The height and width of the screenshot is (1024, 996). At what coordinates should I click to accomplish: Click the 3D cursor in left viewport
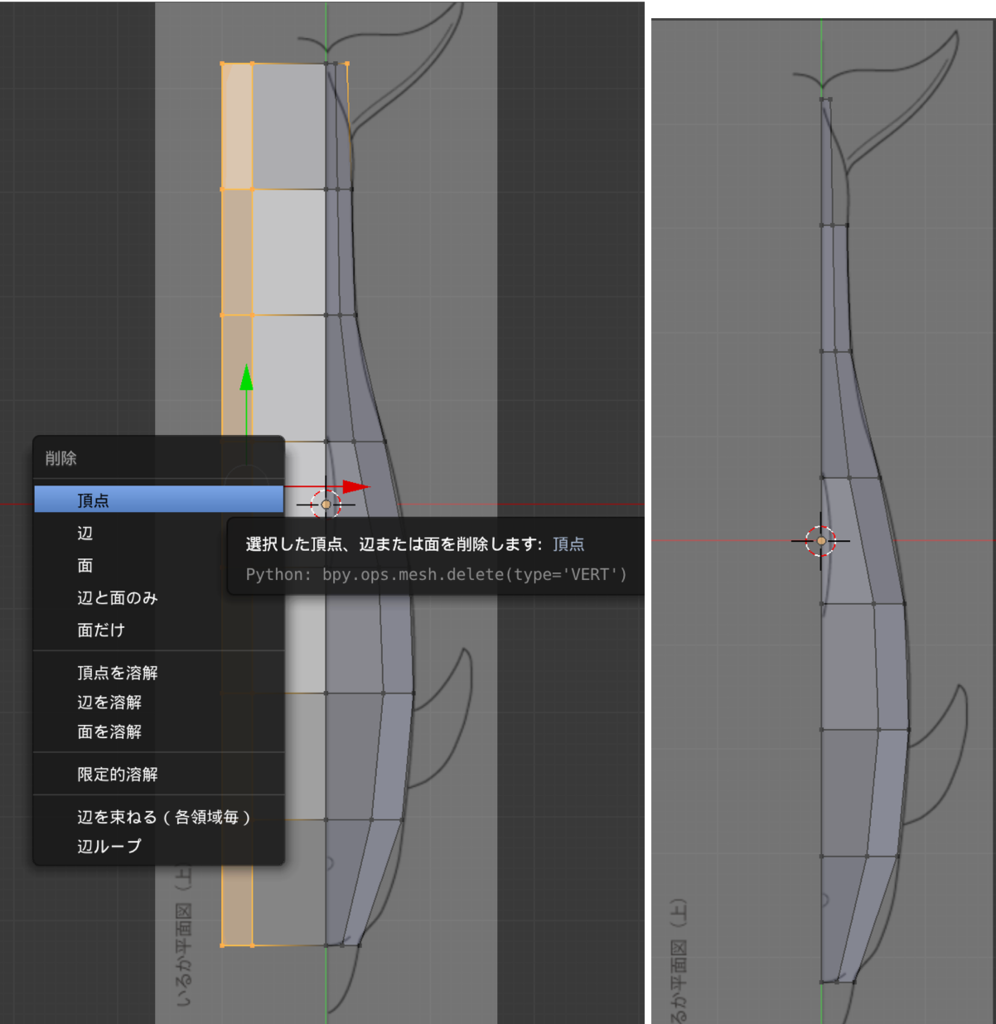tap(326, 504)
